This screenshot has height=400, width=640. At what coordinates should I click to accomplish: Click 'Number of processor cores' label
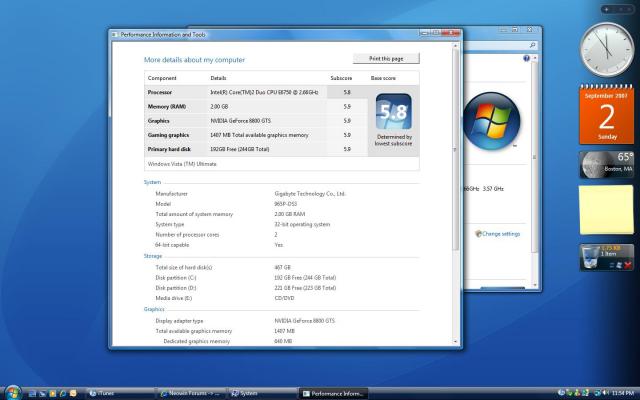(187, 235)
